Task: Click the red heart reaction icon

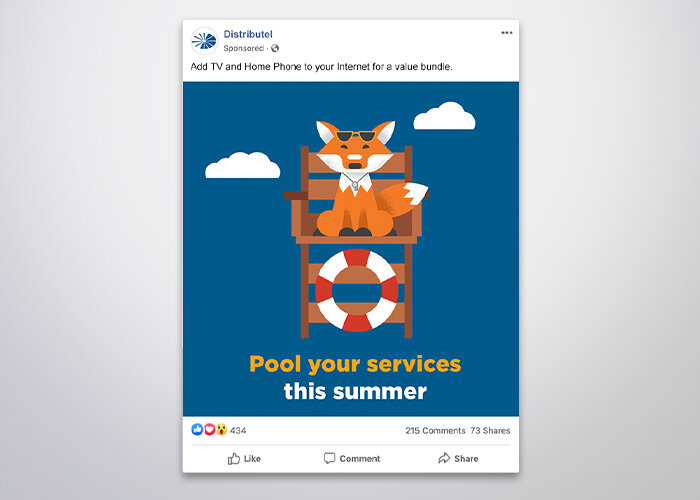Action: pos(209,429)
